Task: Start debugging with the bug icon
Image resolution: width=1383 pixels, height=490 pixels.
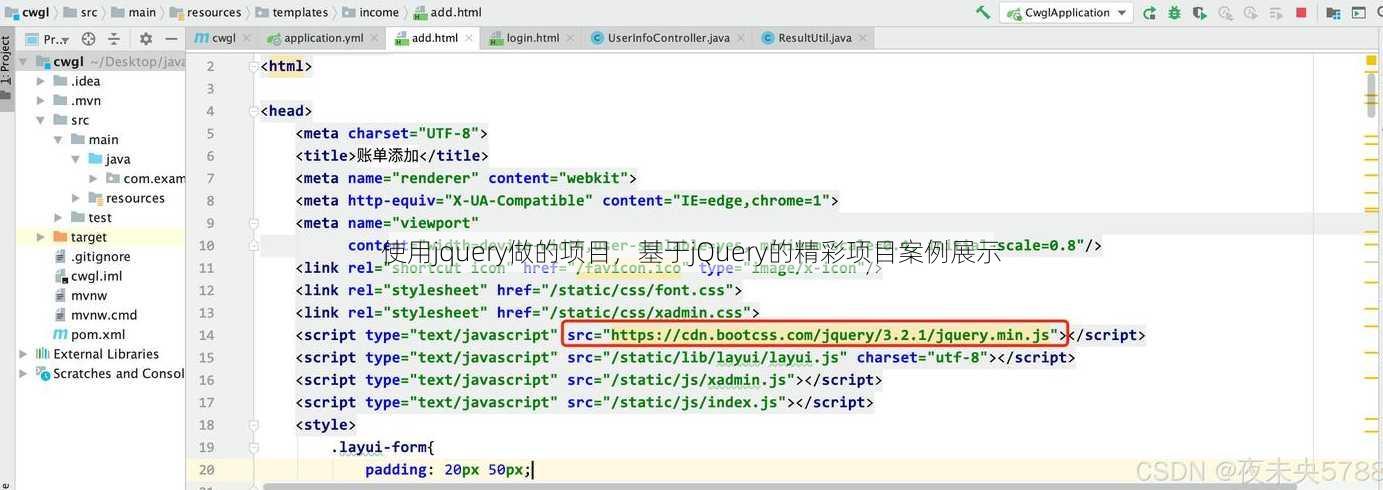Action: 1174,13
